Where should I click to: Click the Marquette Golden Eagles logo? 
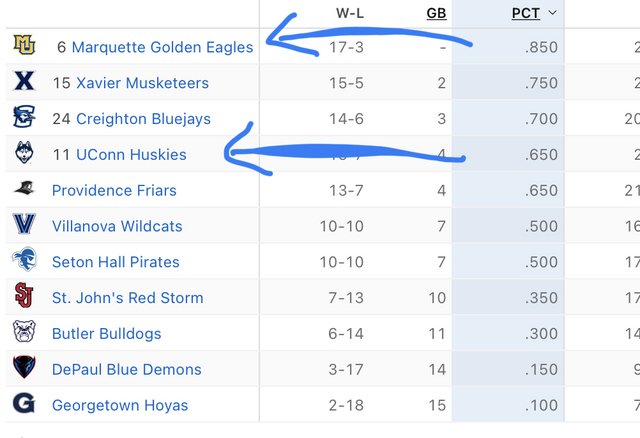[24, 45]
